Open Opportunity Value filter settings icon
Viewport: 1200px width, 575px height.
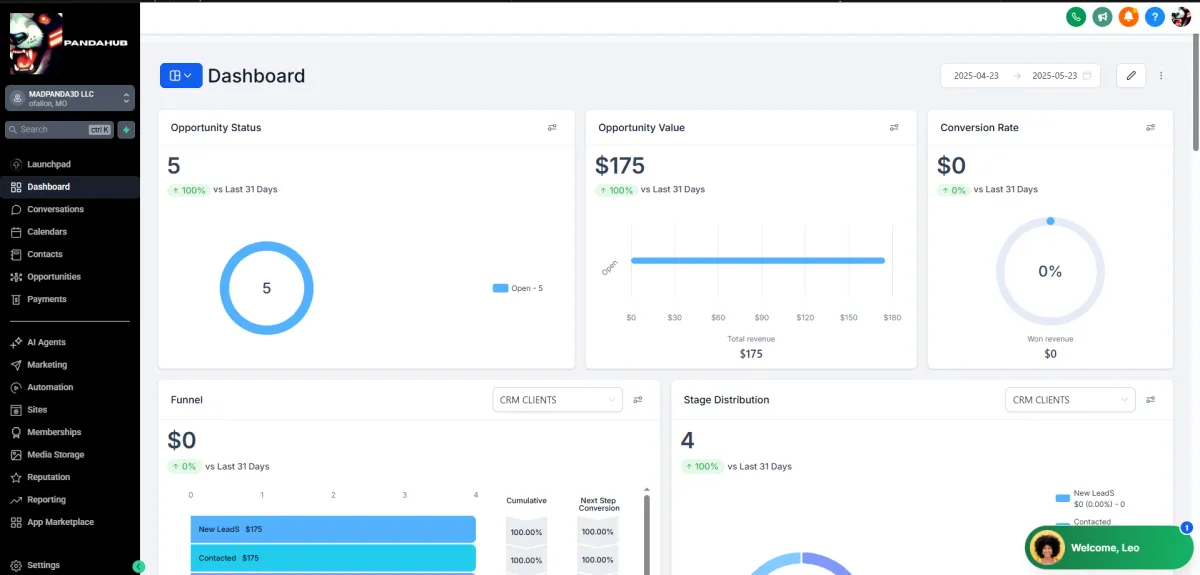894,128
